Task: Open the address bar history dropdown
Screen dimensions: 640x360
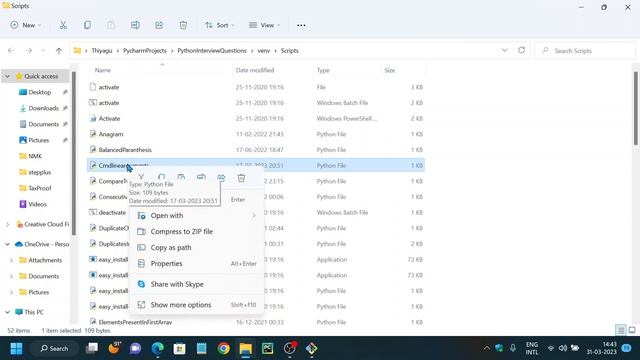Action: [504, 50]
